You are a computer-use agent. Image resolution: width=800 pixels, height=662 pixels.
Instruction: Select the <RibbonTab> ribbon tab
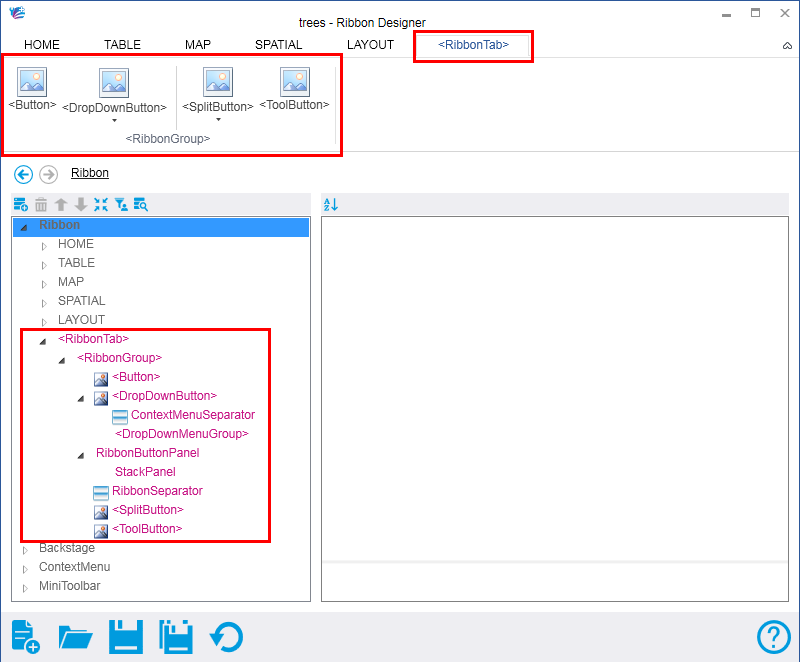pos(473,45)
